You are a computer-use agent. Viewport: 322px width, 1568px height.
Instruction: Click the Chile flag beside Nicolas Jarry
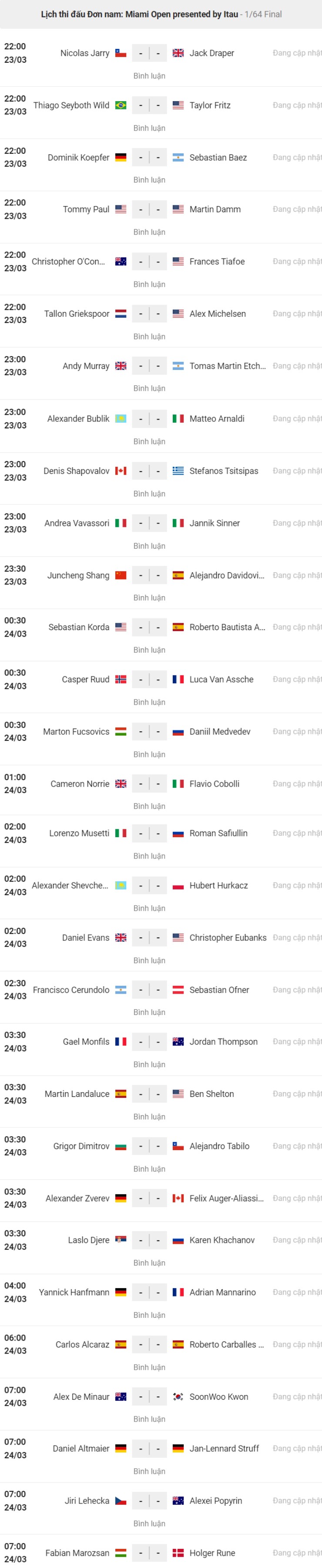pos(121,53)
